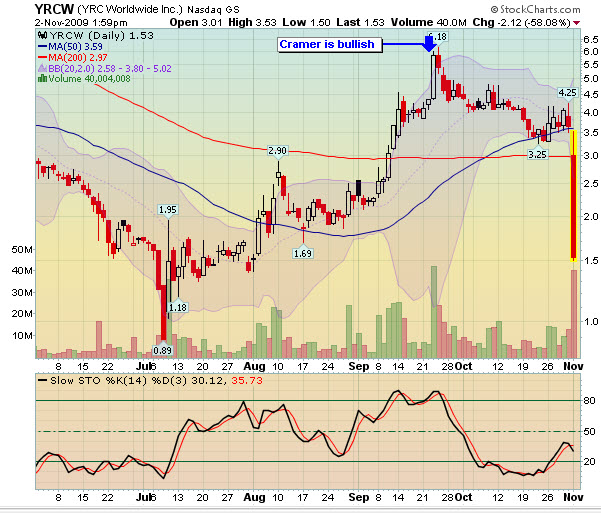Click the 3.25 price callout label
Screen dimensions: 601x513
point(537,155)
